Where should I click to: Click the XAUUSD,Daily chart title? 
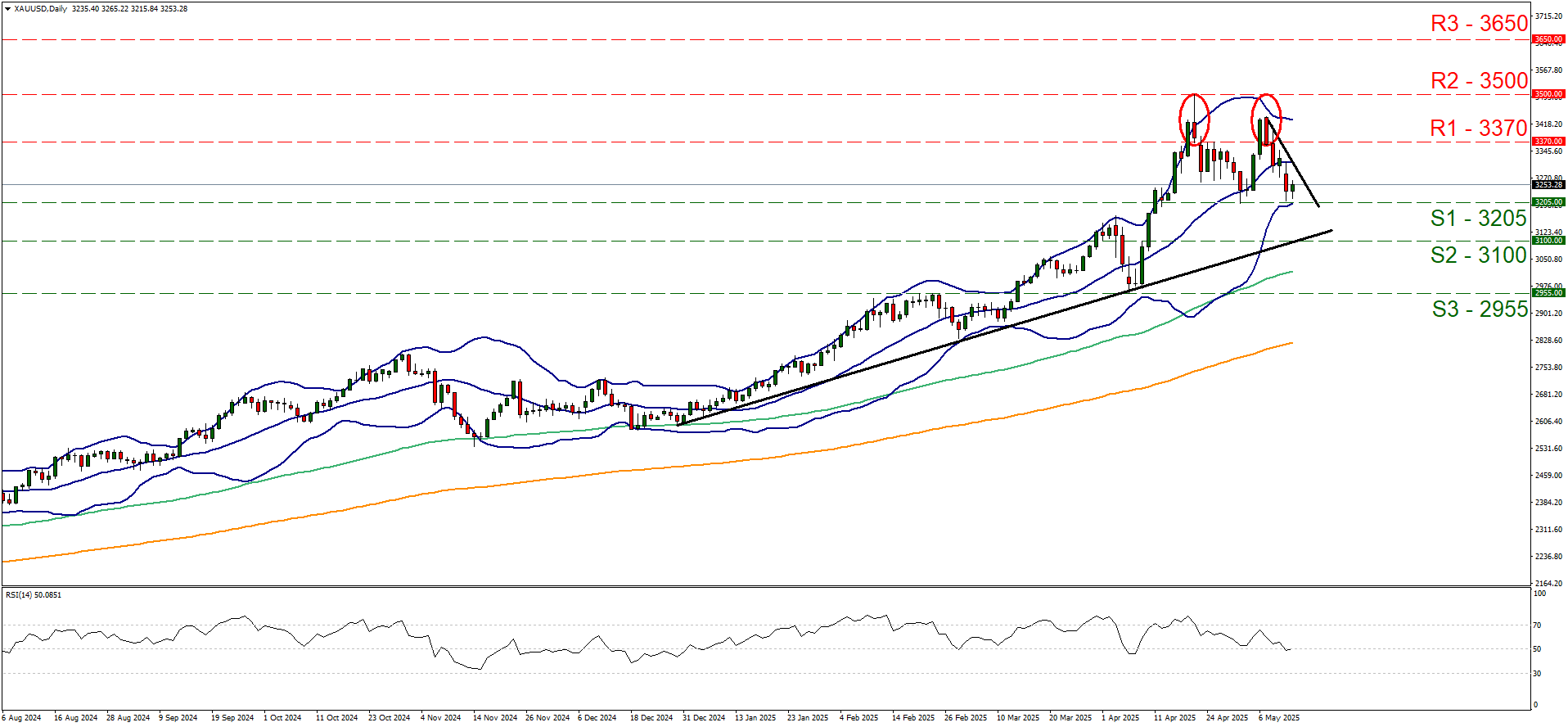tap(41, 9)
